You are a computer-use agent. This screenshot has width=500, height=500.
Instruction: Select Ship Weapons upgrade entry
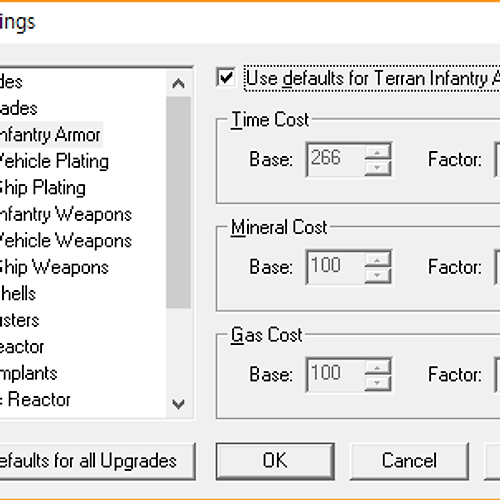[53, 267]
